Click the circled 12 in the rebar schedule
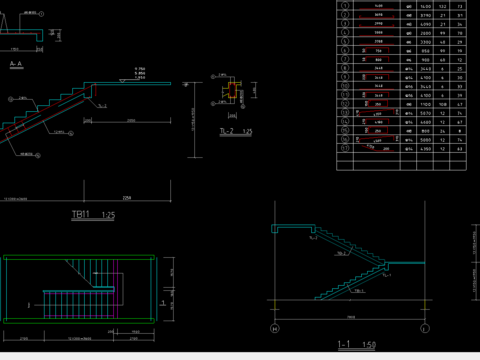The image size is (480, 360). coord(345,104)
